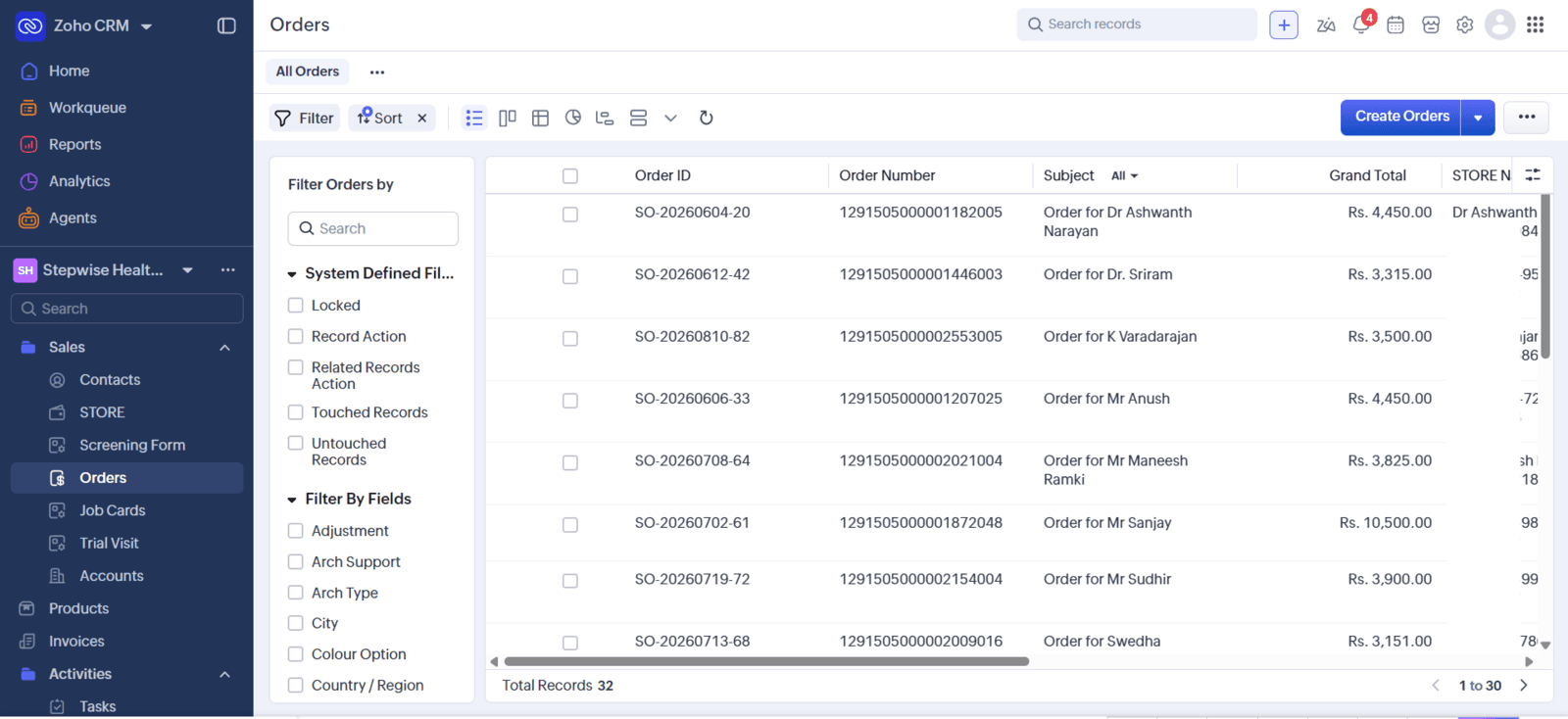
Task: Switch to kanban view icon
Action: (508, 118)
